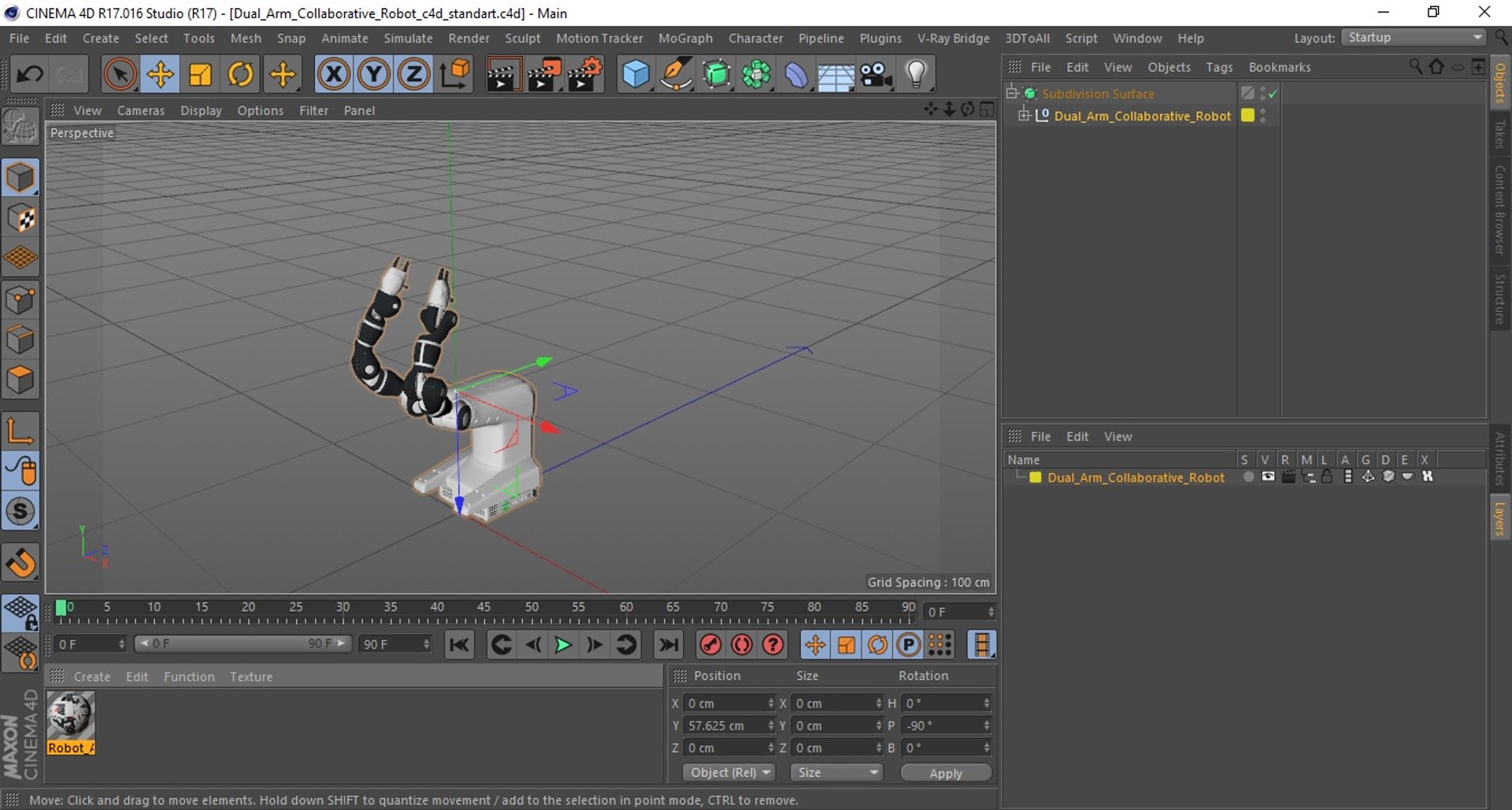Viewport: 1512px width, 810px height.
Task: Select the Live Selection tool
Action: click(x=120, y=74)
